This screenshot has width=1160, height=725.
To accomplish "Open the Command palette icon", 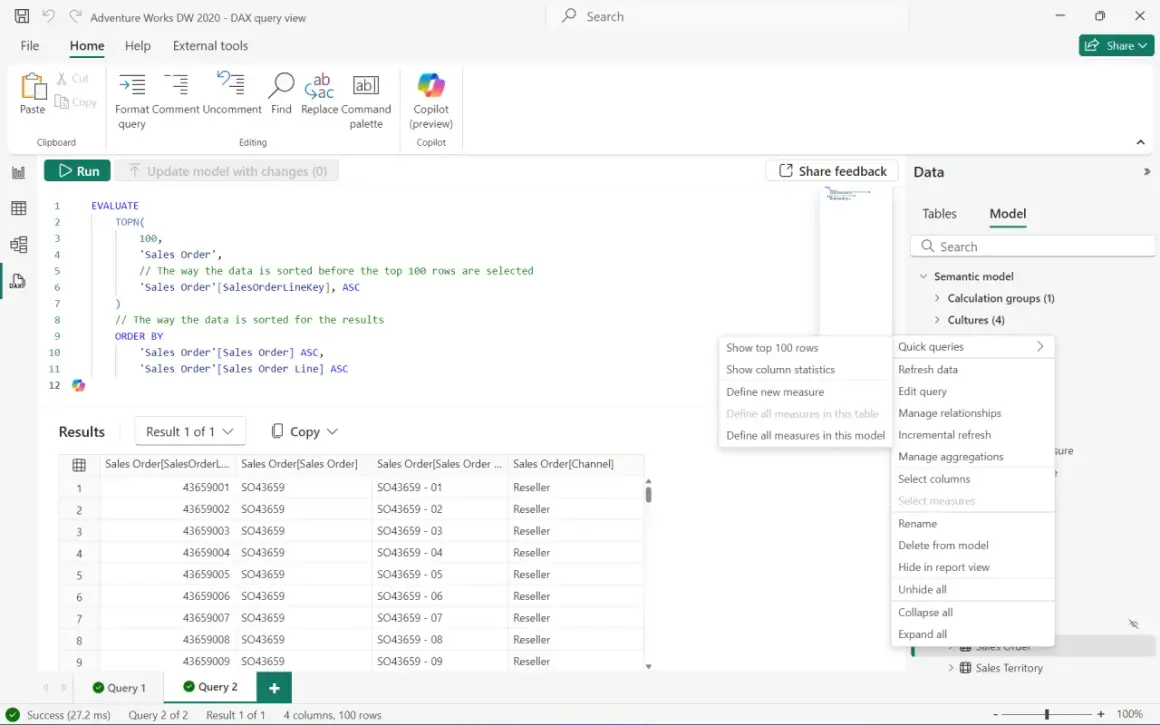I will pos(365,85).
